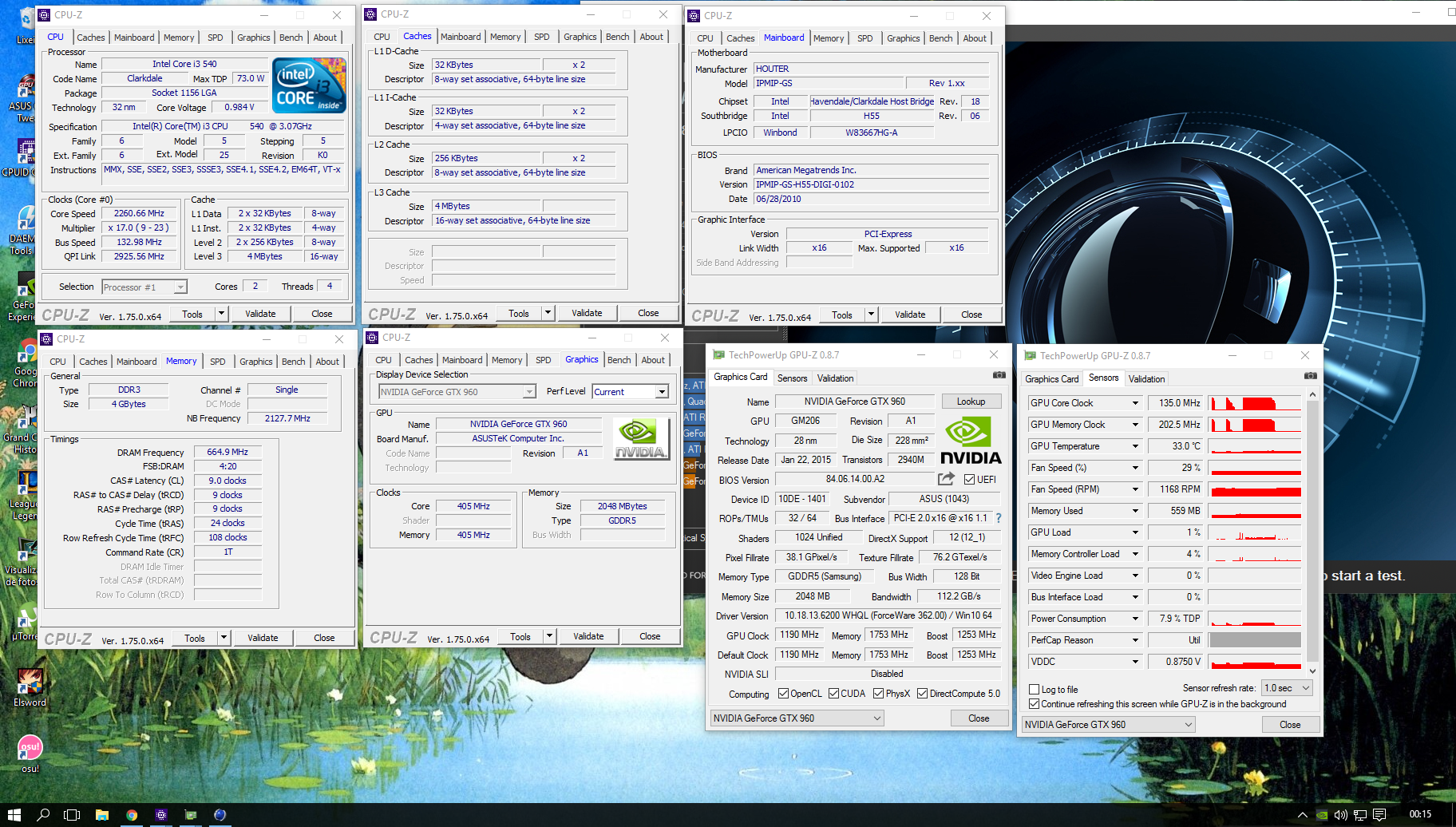Open the Windows Start menu
This screenshot has height=827, width=1456.
coord(14,815)
